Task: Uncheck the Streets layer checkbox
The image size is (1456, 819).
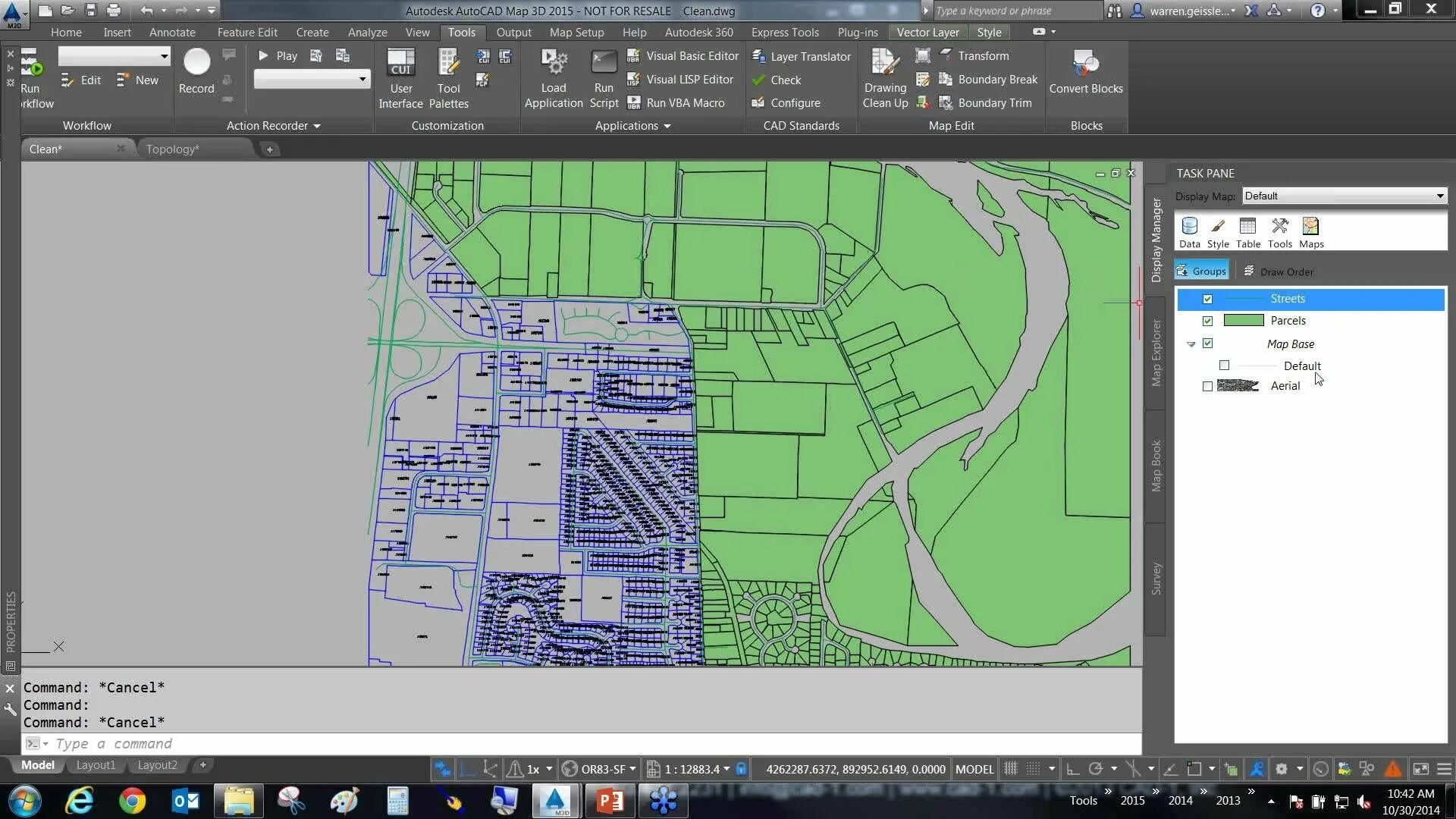Action: [1207, 299]
